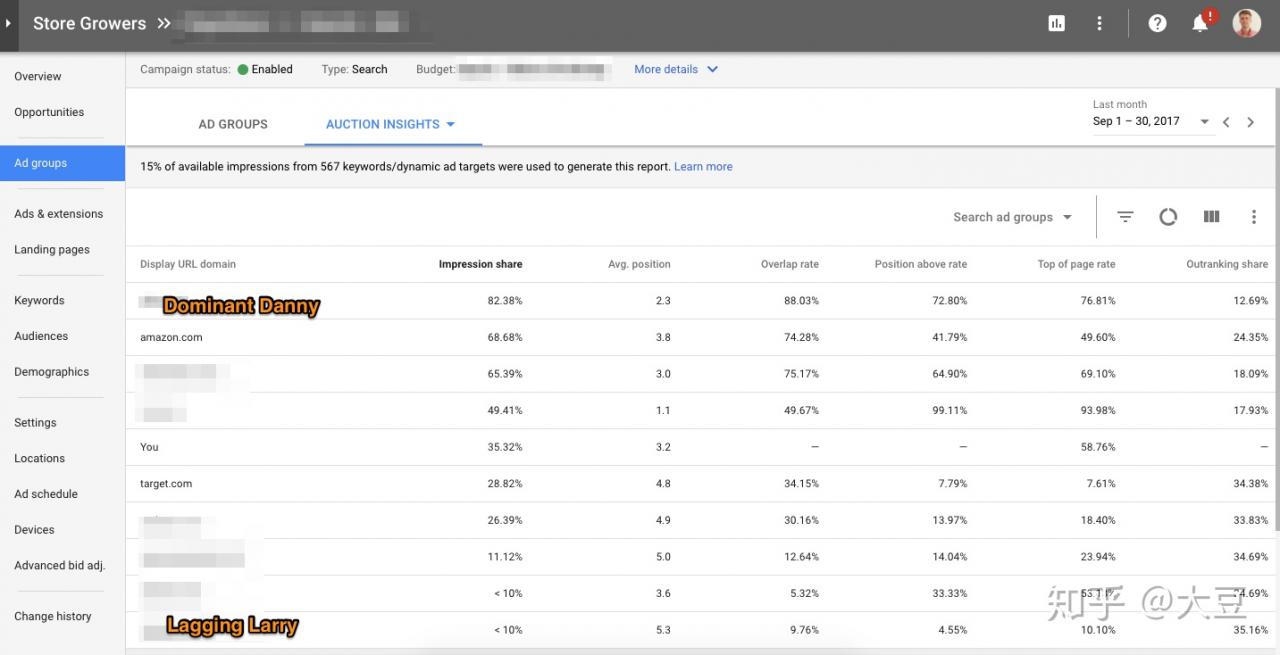Go to next date period arrow
Image resolution: width=1280 pixels, height=655 pixels.
1250,122
